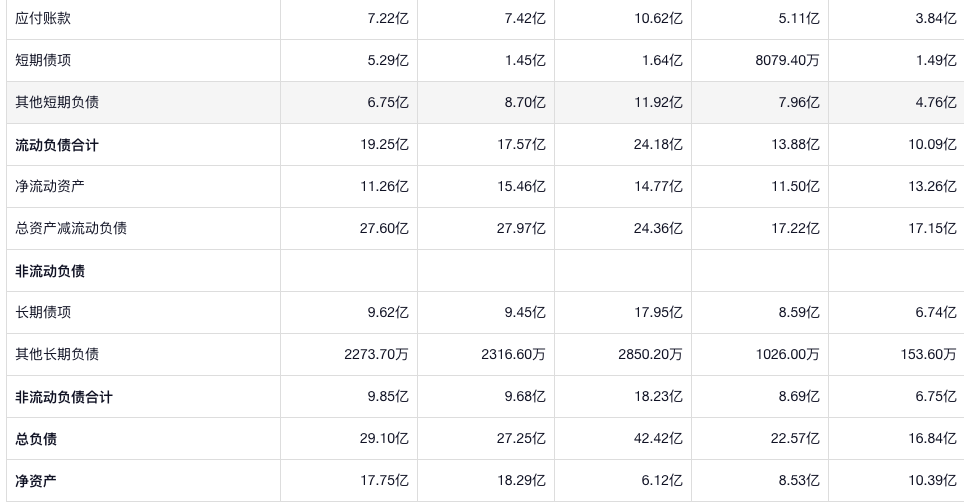Select the 净资产 row heading
The width and height of the screenshot is (964, 502).
tap(36, 481)
